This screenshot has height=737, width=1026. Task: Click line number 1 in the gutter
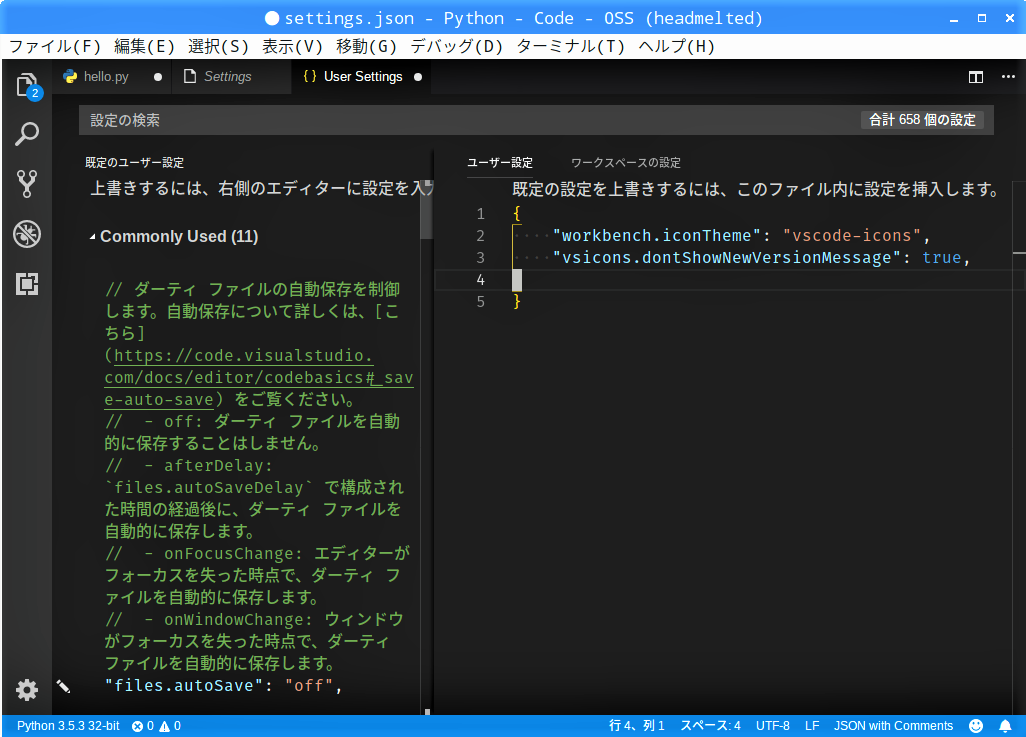click(480, 214)
